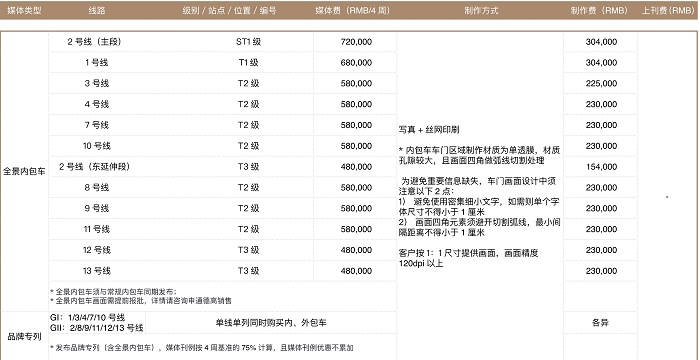Click the 媒体类型 column header
This screenshot has height=360, width=700.
25,11
